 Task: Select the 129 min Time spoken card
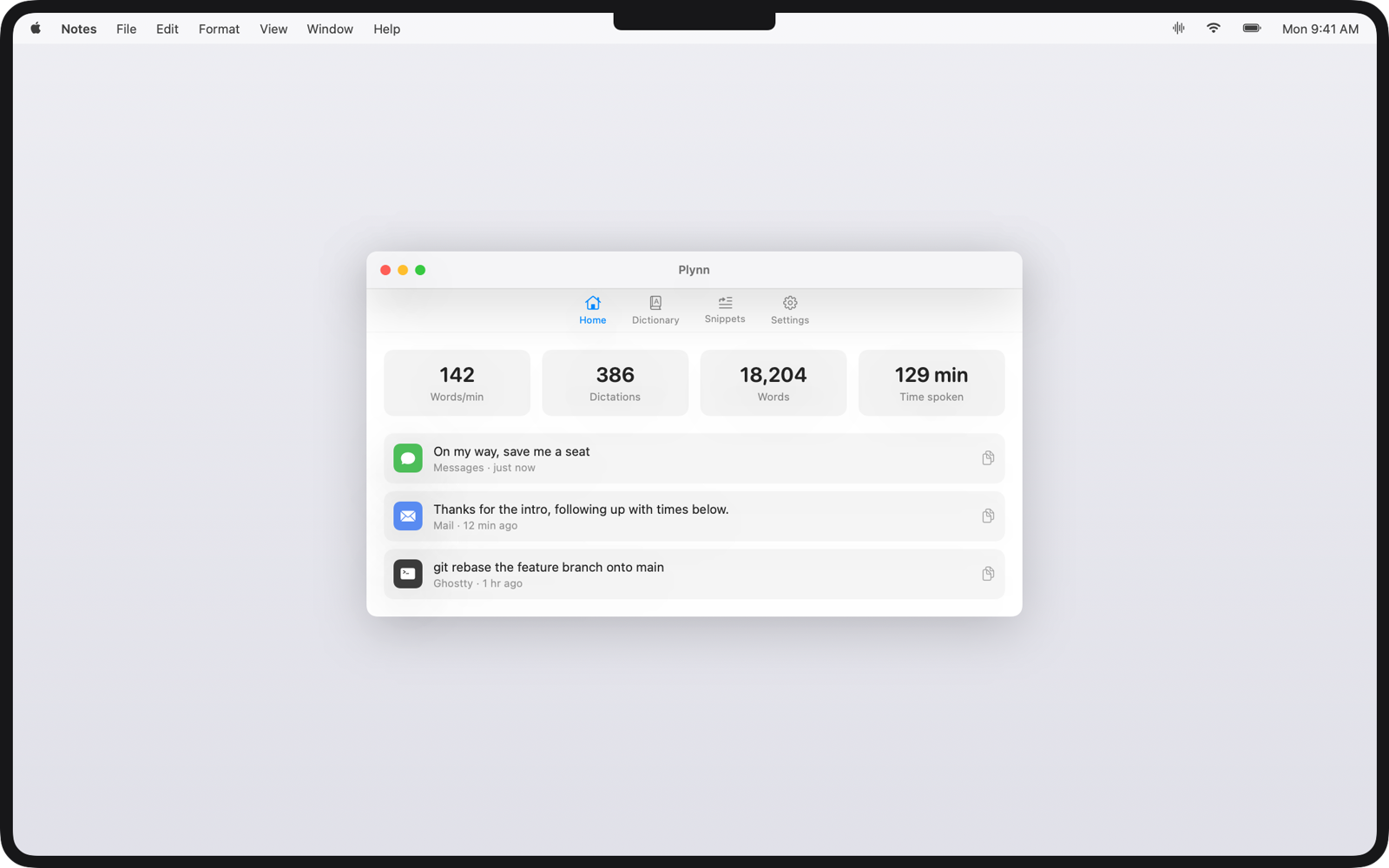click(x=931, y=383)
